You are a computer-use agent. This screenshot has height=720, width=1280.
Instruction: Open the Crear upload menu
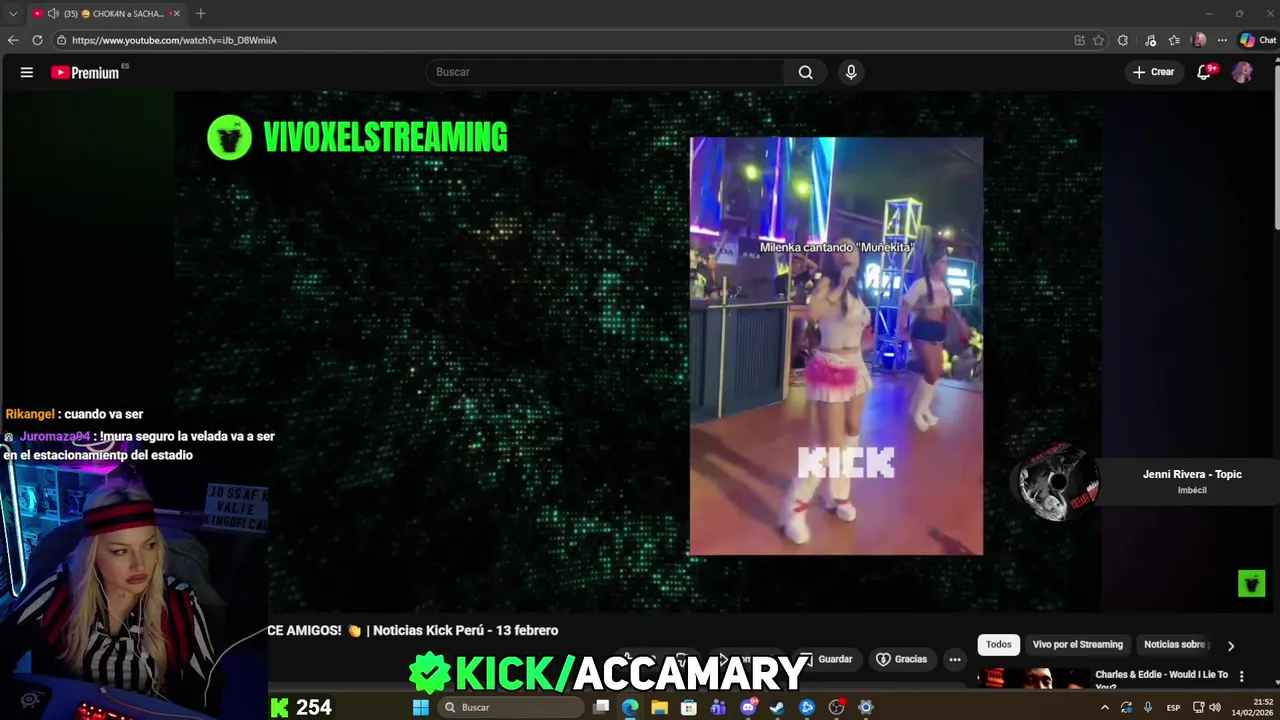[1154, 72]
